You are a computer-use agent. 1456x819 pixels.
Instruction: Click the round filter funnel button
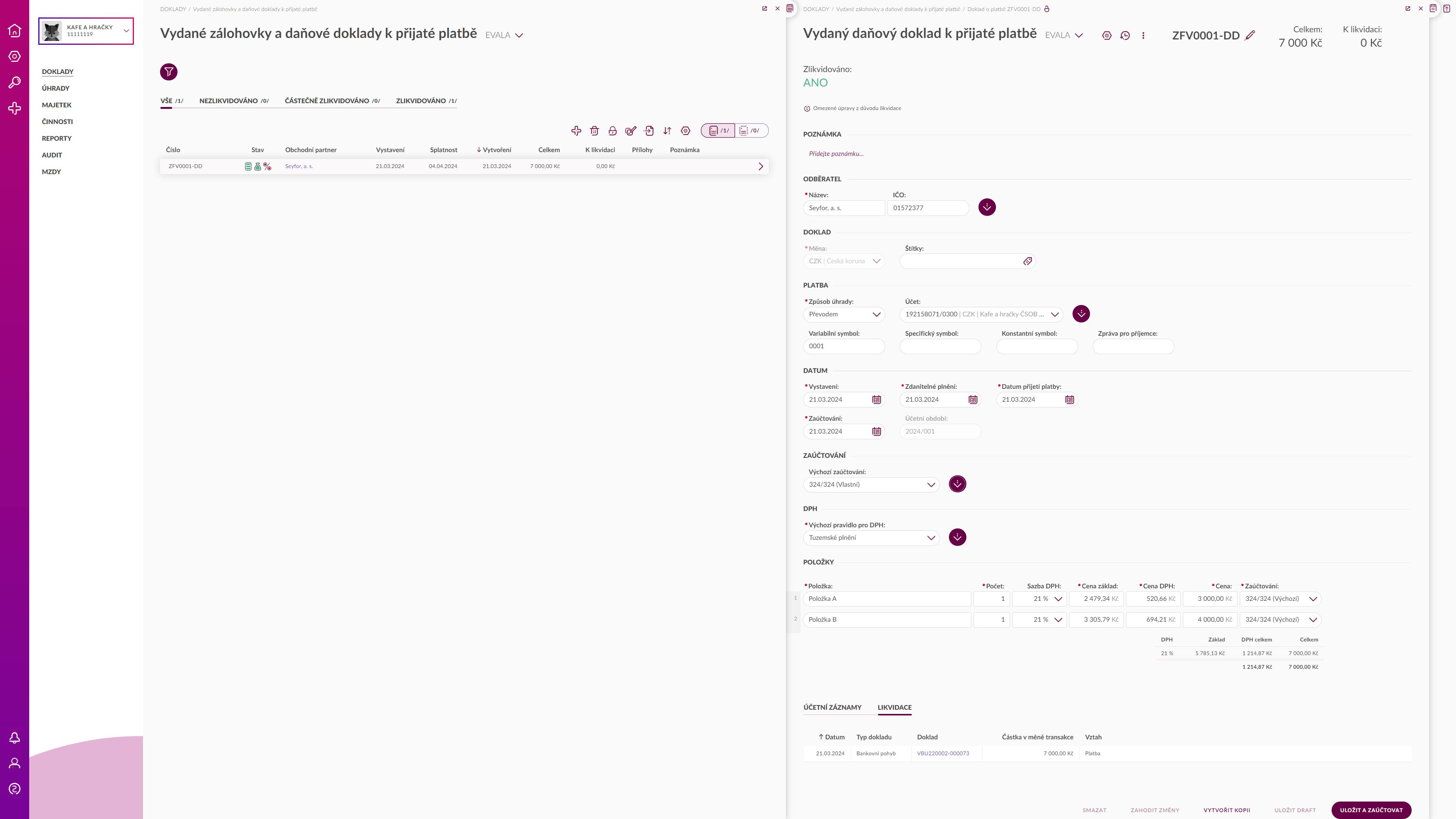pos(168,72)
